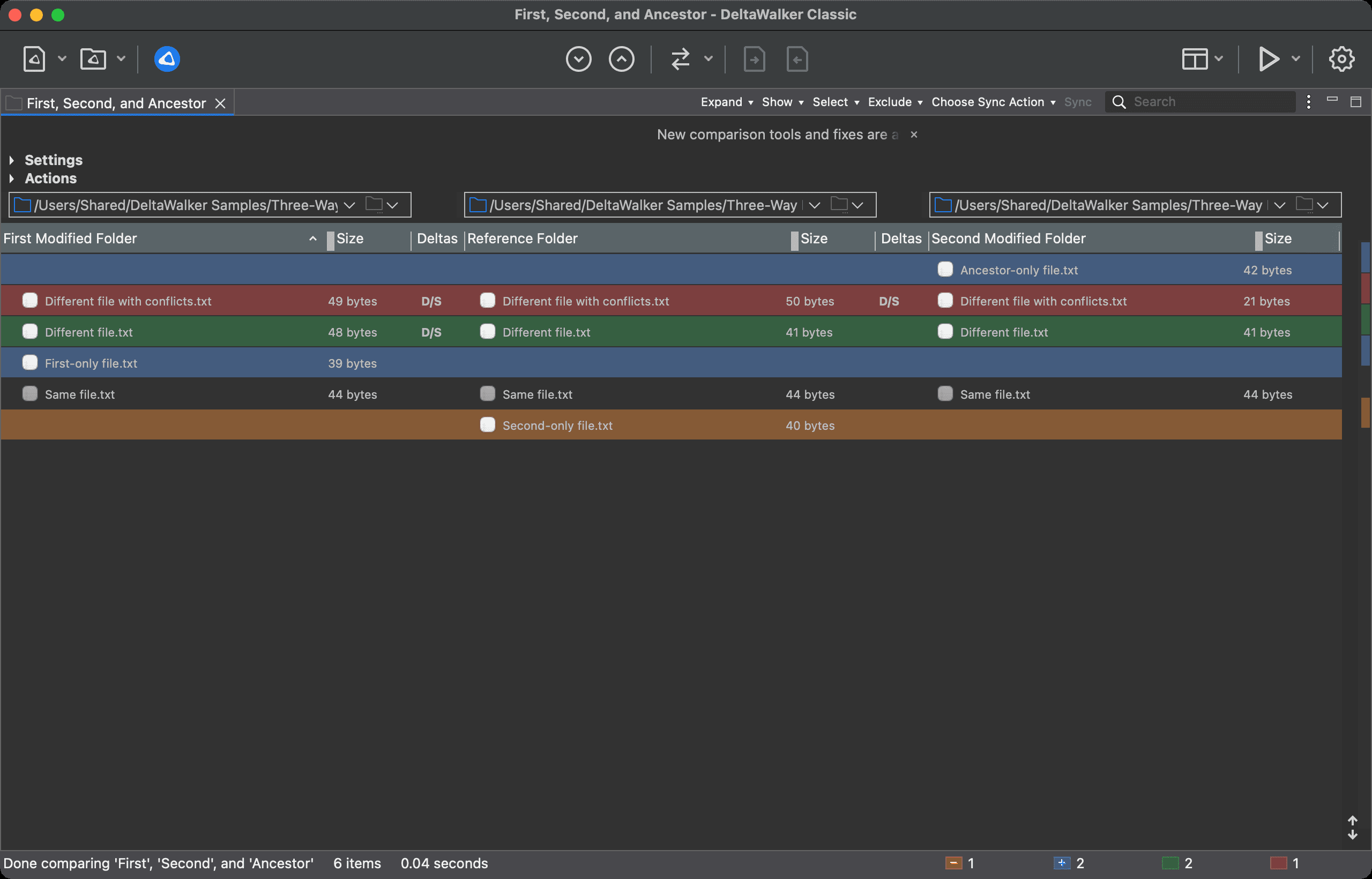The width and height of the screenshot is (1372, 879).
Task: Open the Expand dropdown menu
Action: [727, 102]
